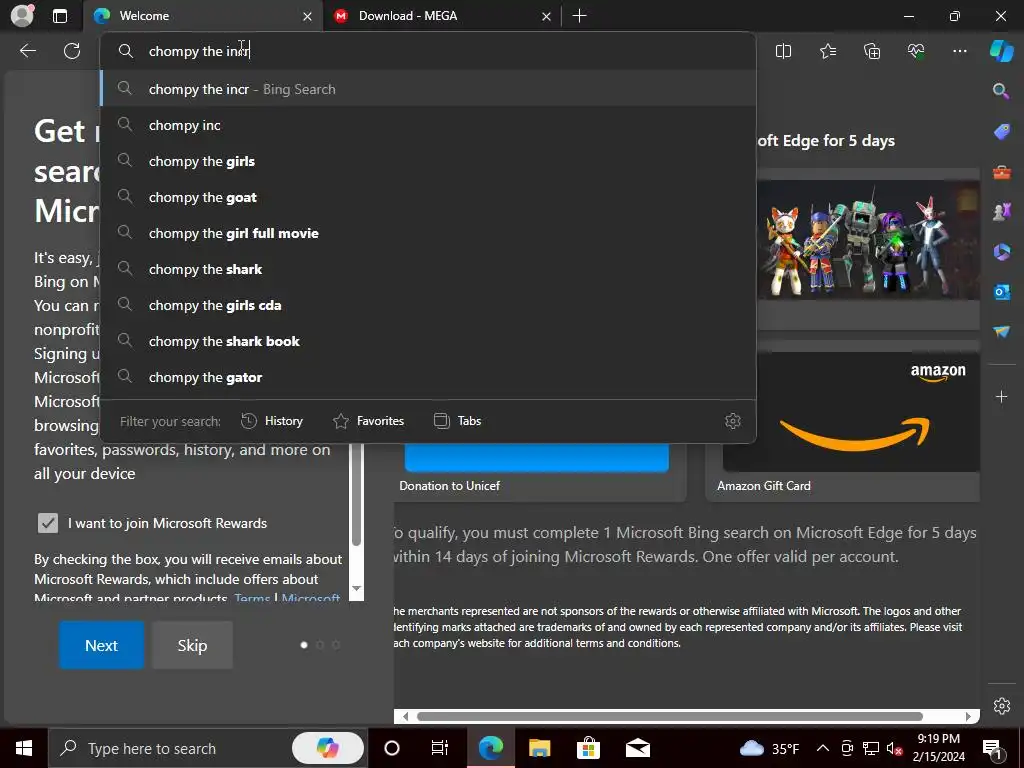The height and width of the screenshot is (768, 1024).
Task: Filter search by Favorites
Action: point(368,421)
